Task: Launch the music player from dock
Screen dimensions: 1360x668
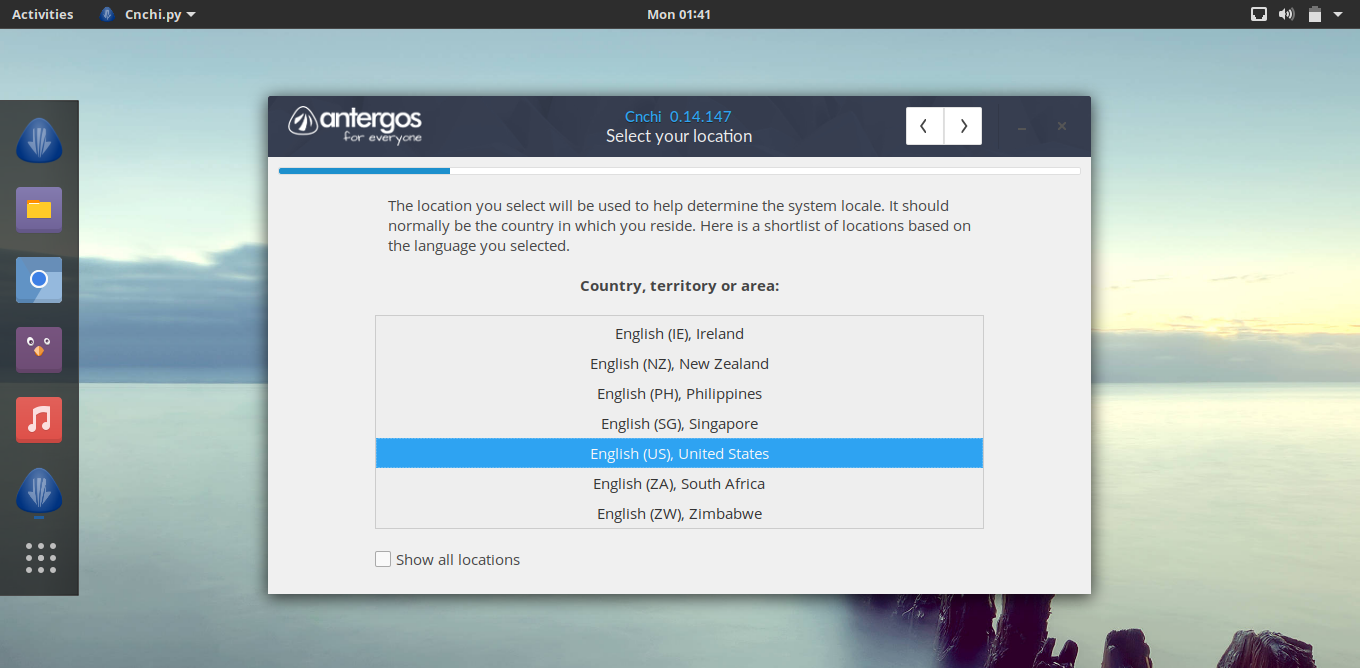Action: point(39,420)
